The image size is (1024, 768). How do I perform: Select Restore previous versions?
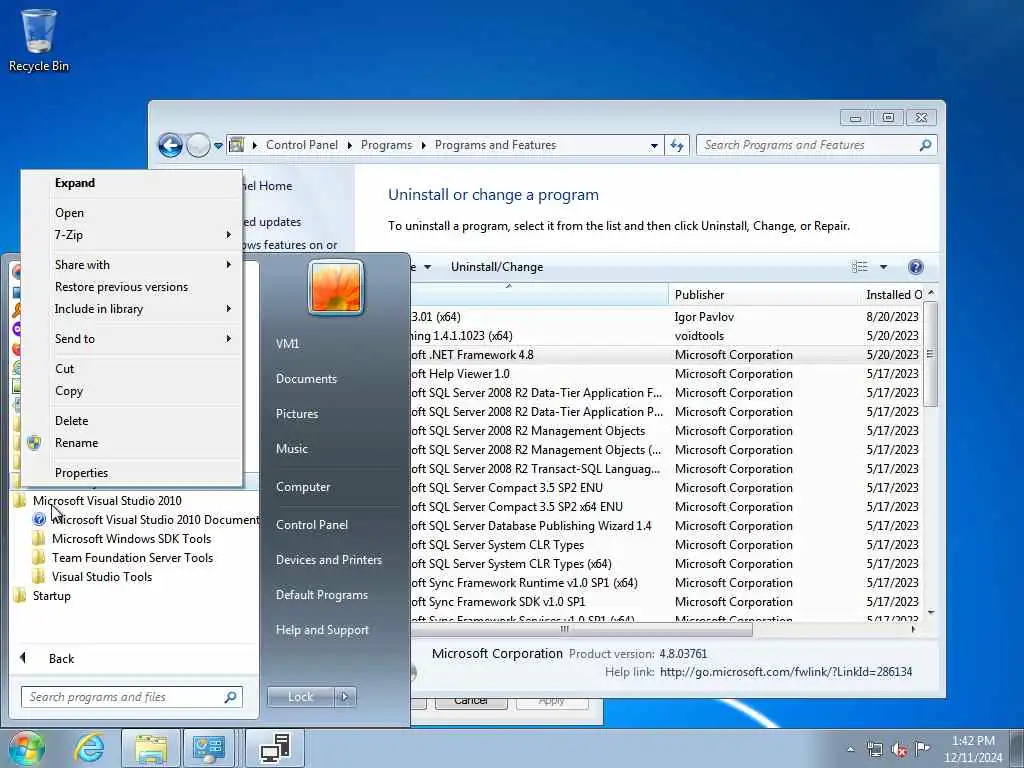tap(132, 287)
